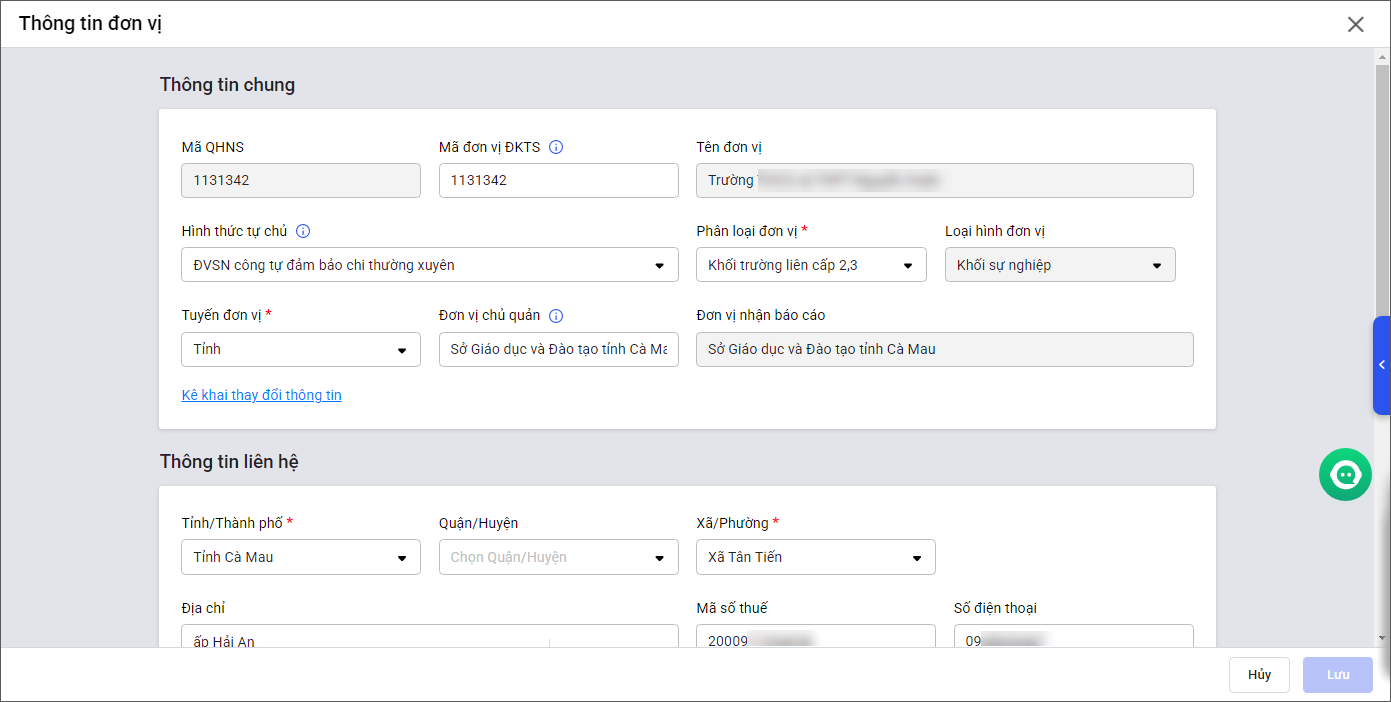Open the Loại hình đơn vị dropdown
Image resolution: width=1391 pixels, height=702 pixels.
click(x=1059, y=265)
